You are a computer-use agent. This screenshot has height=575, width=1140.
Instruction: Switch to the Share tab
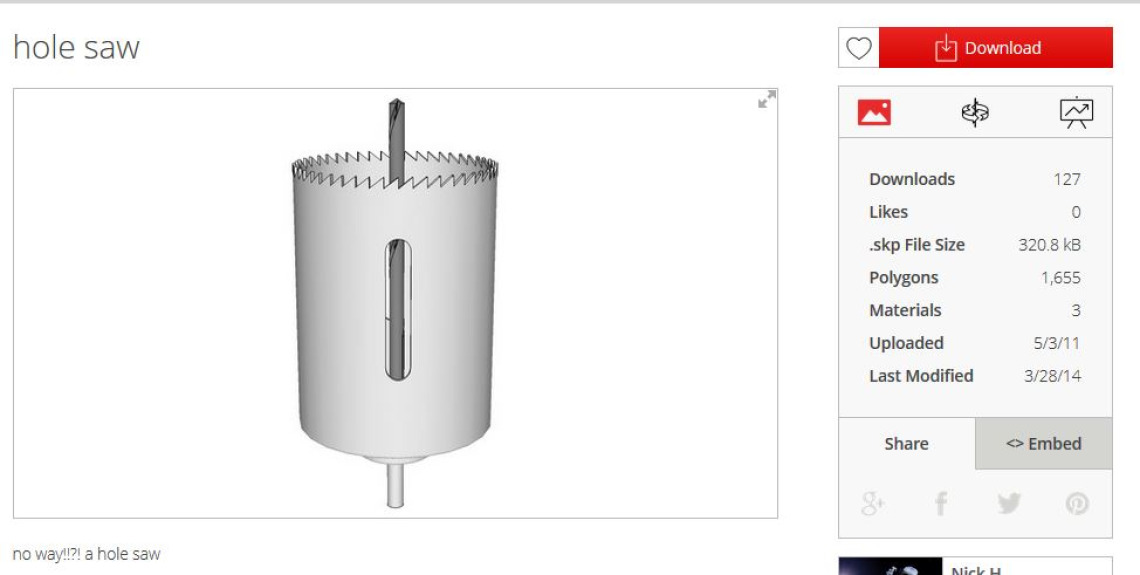click(x=907, y=443)
